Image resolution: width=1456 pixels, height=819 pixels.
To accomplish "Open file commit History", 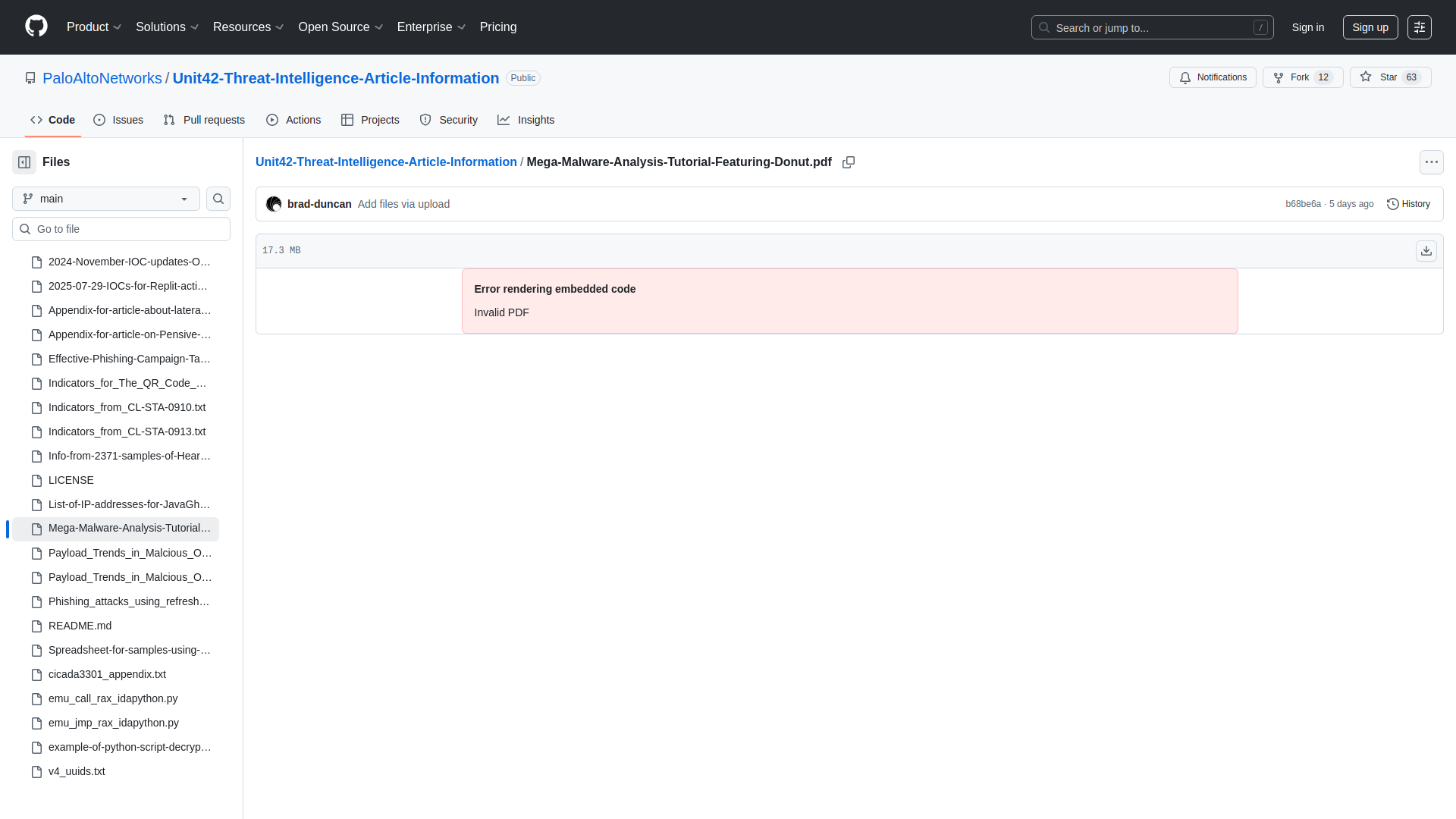I will tap(1408, 204).
